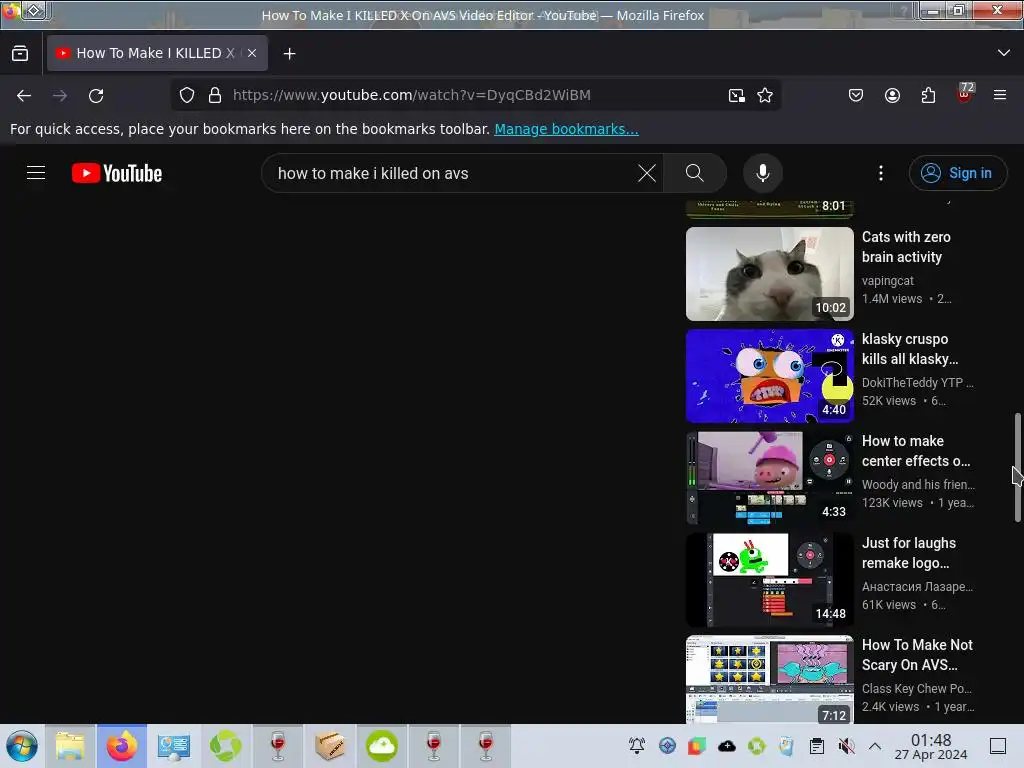Click the Woody and his friends channel name
The height and width of the screenshot is (768, 1024).
pos(918,485)
